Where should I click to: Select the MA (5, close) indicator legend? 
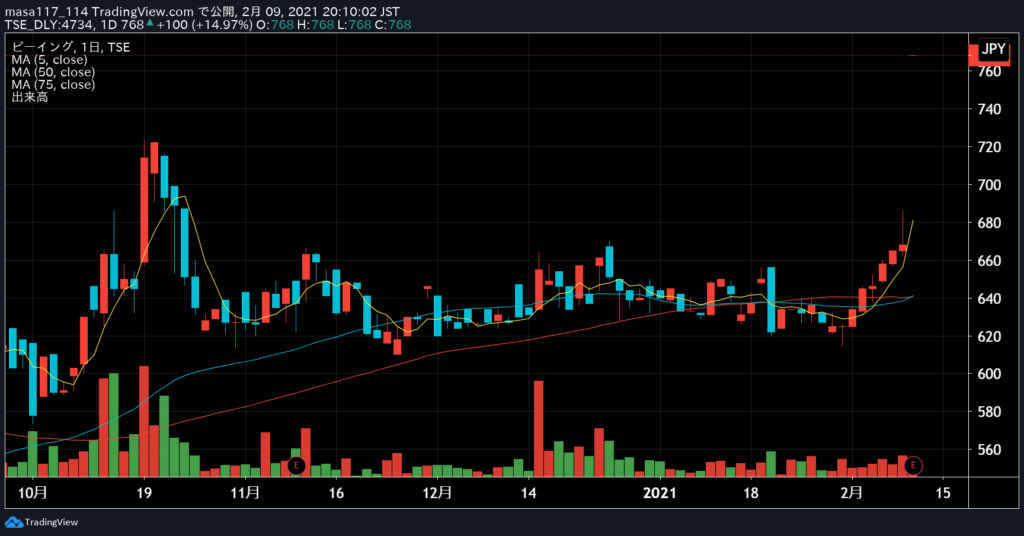point(49,59)
